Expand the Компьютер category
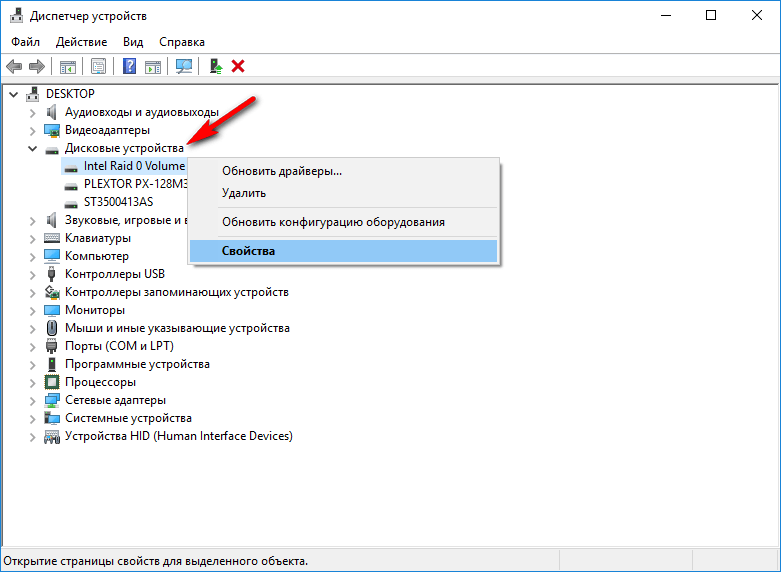 click(x=32, y=257)
